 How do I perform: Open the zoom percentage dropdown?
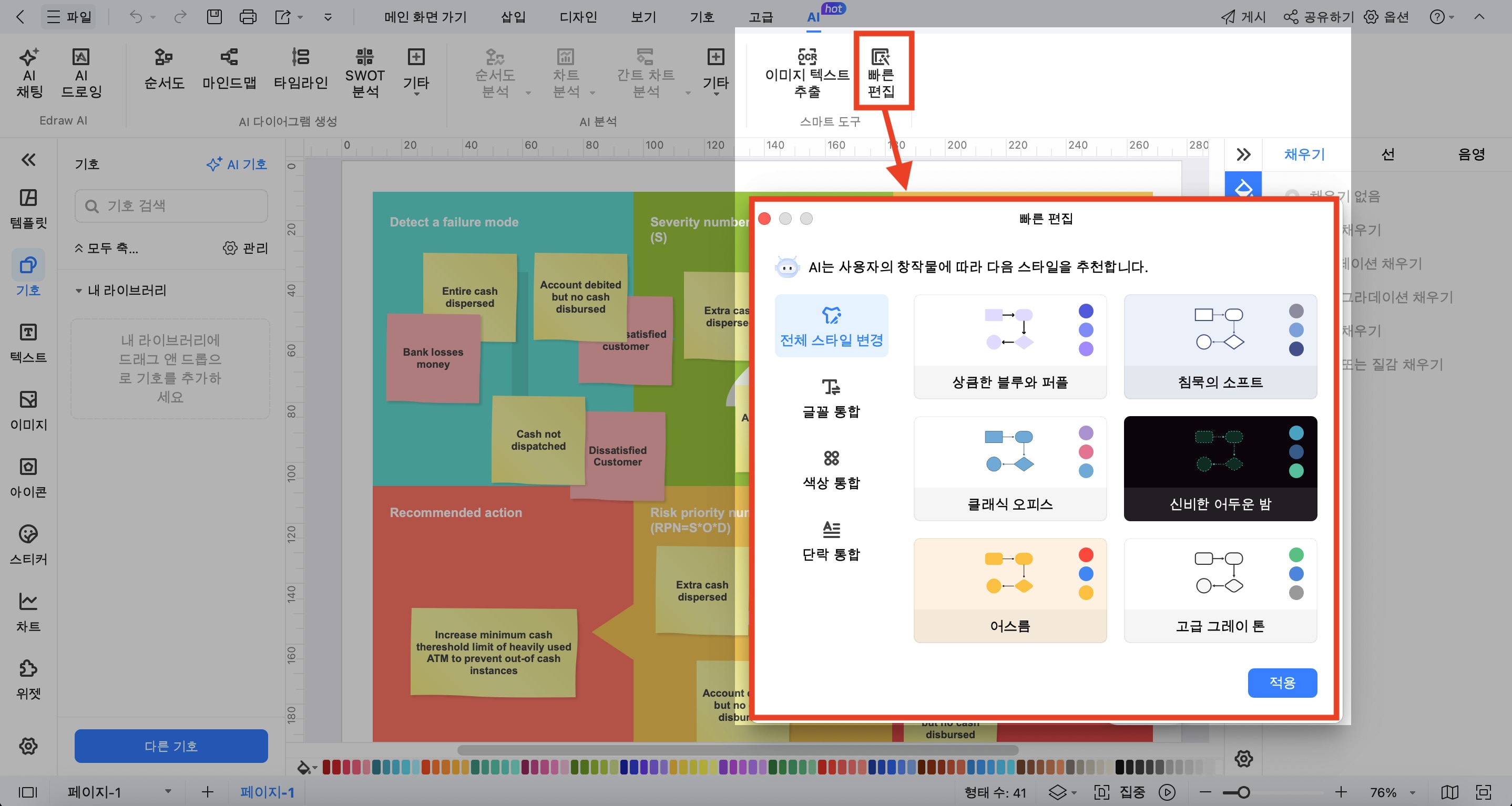point(1413,792)
